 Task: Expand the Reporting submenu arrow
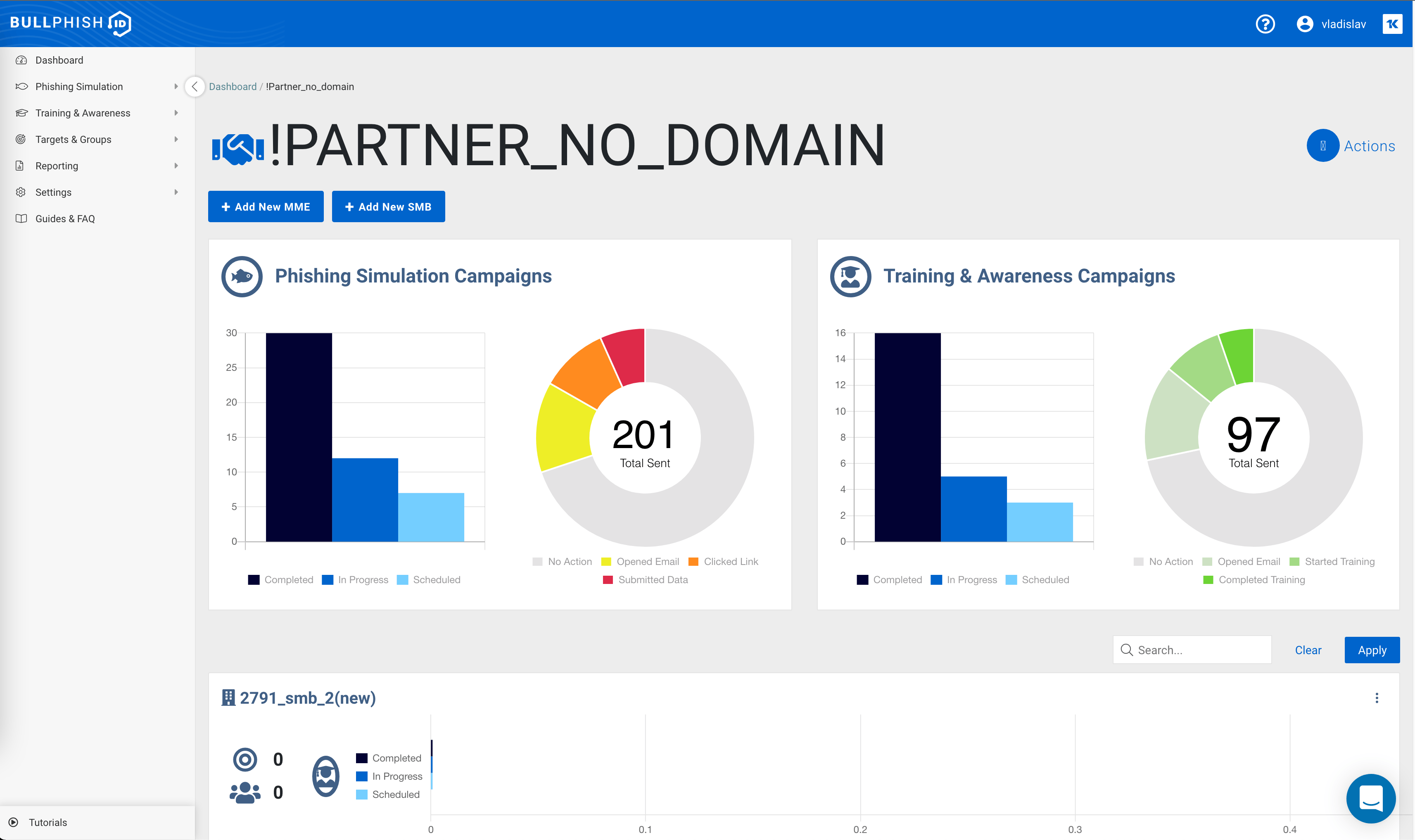[x=176, y=166]
